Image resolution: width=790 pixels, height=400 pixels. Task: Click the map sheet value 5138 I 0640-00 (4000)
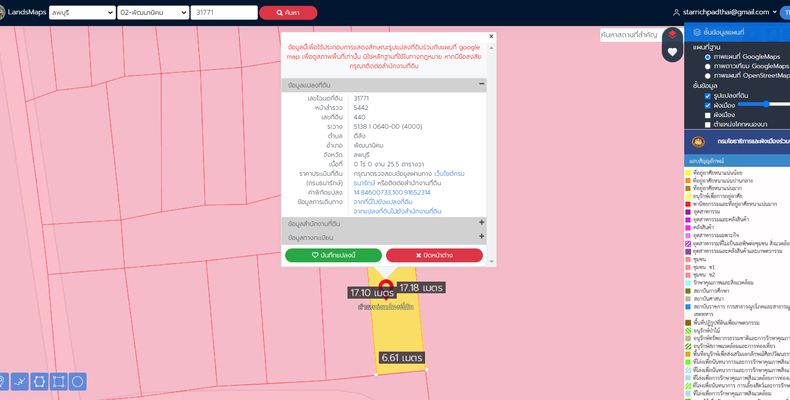(x=388, y=126)
